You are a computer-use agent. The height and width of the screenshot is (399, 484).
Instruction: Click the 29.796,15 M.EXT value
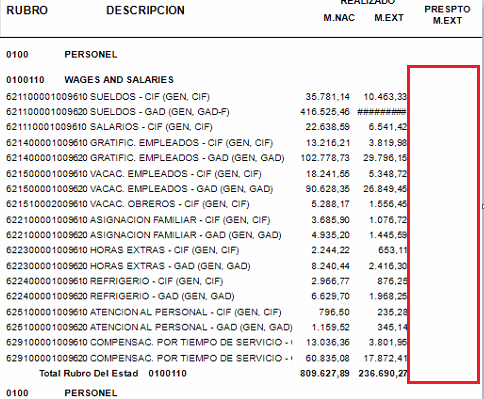coord(385,158)
